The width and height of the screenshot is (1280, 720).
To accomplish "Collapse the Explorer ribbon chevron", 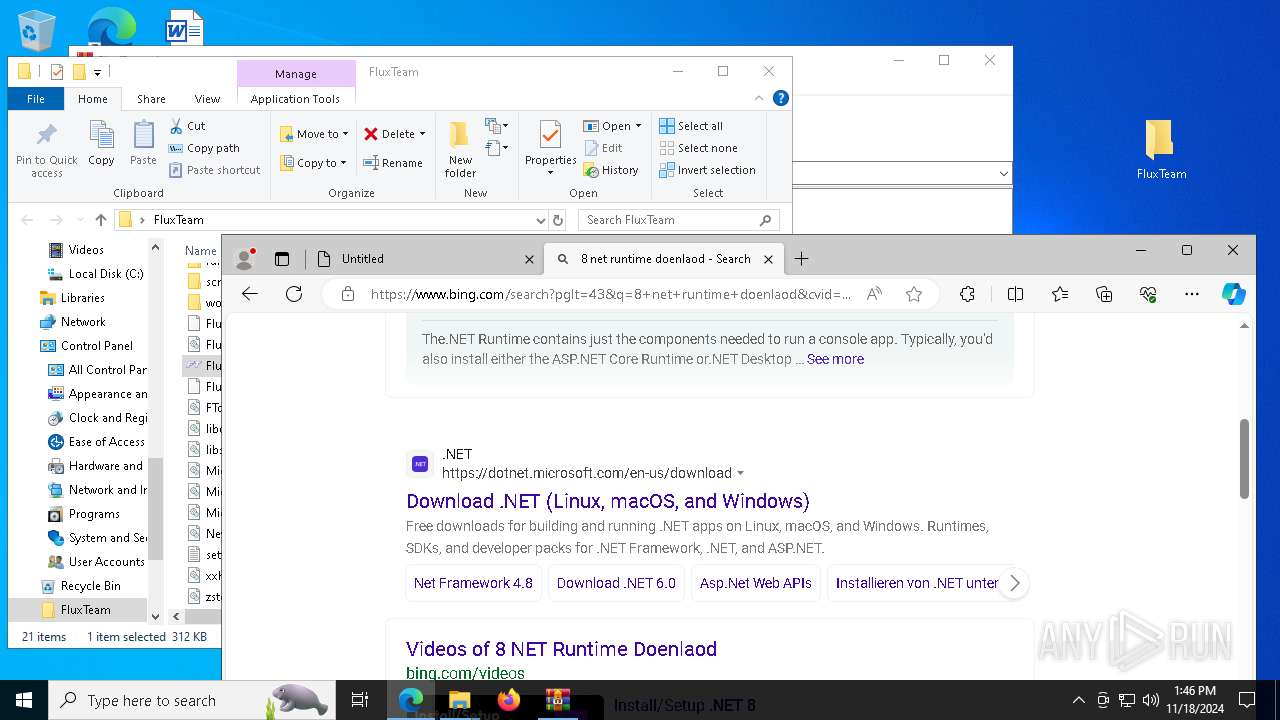I will pos(759,98).
